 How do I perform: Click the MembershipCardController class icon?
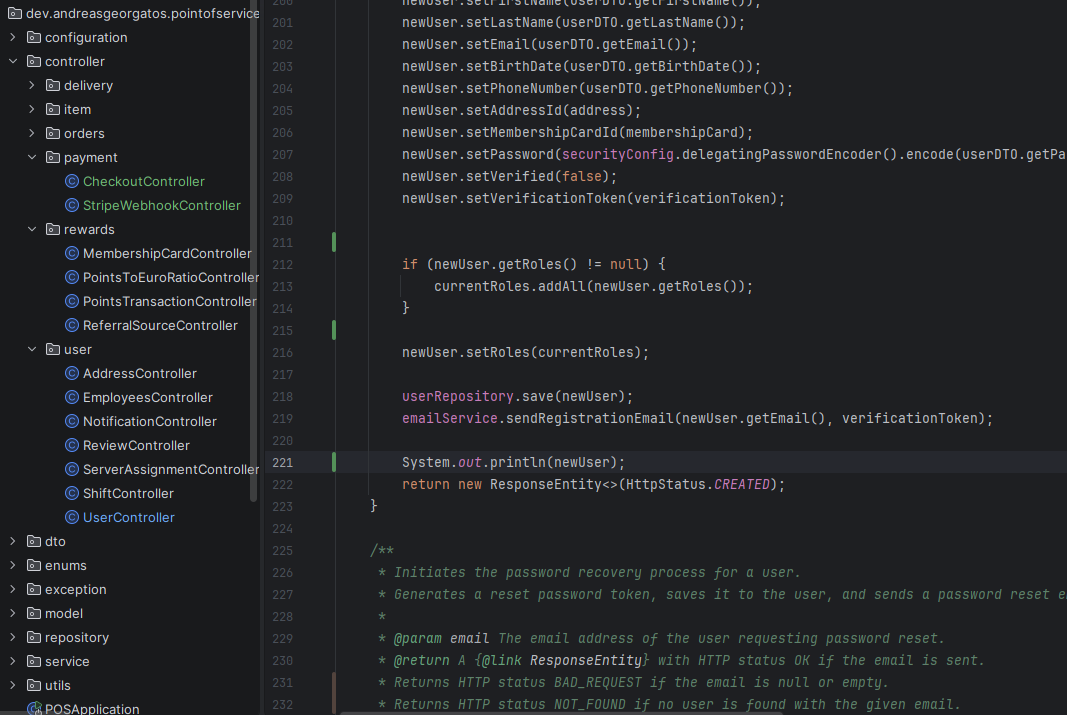click(72, 253)
